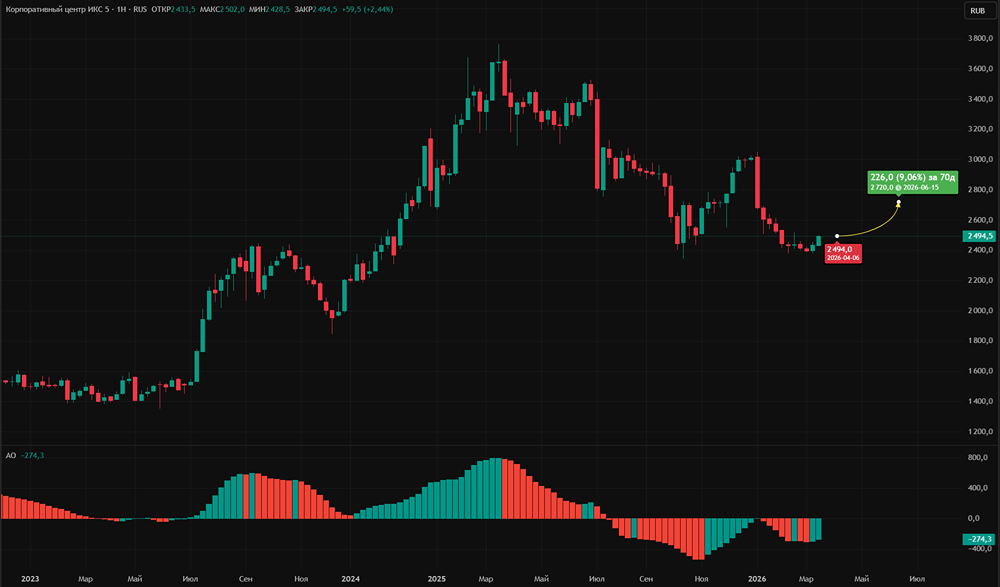Click the МИН 2 428,5 low value
Viewport: 1000px width, 587px height.
[269, 10]
